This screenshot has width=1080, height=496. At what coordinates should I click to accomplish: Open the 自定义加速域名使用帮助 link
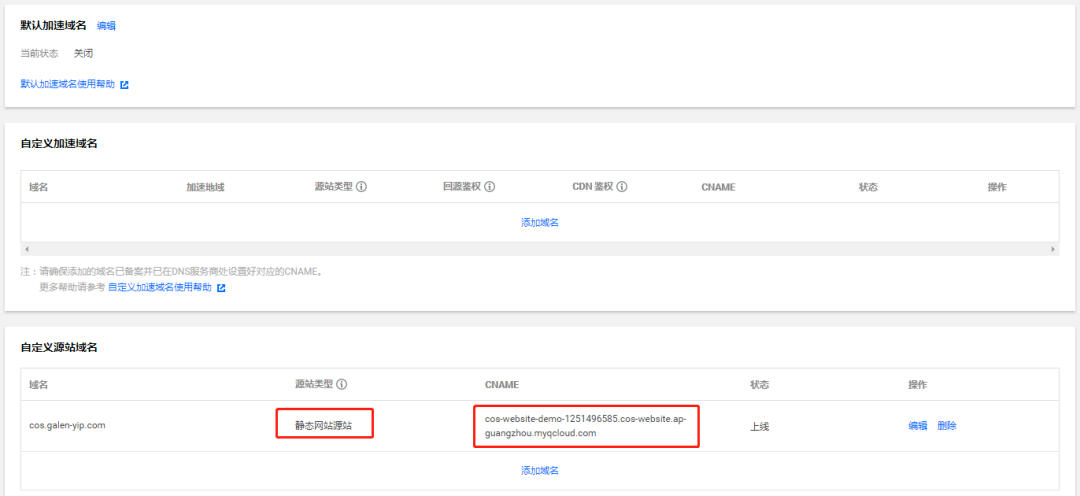[160, 288]
